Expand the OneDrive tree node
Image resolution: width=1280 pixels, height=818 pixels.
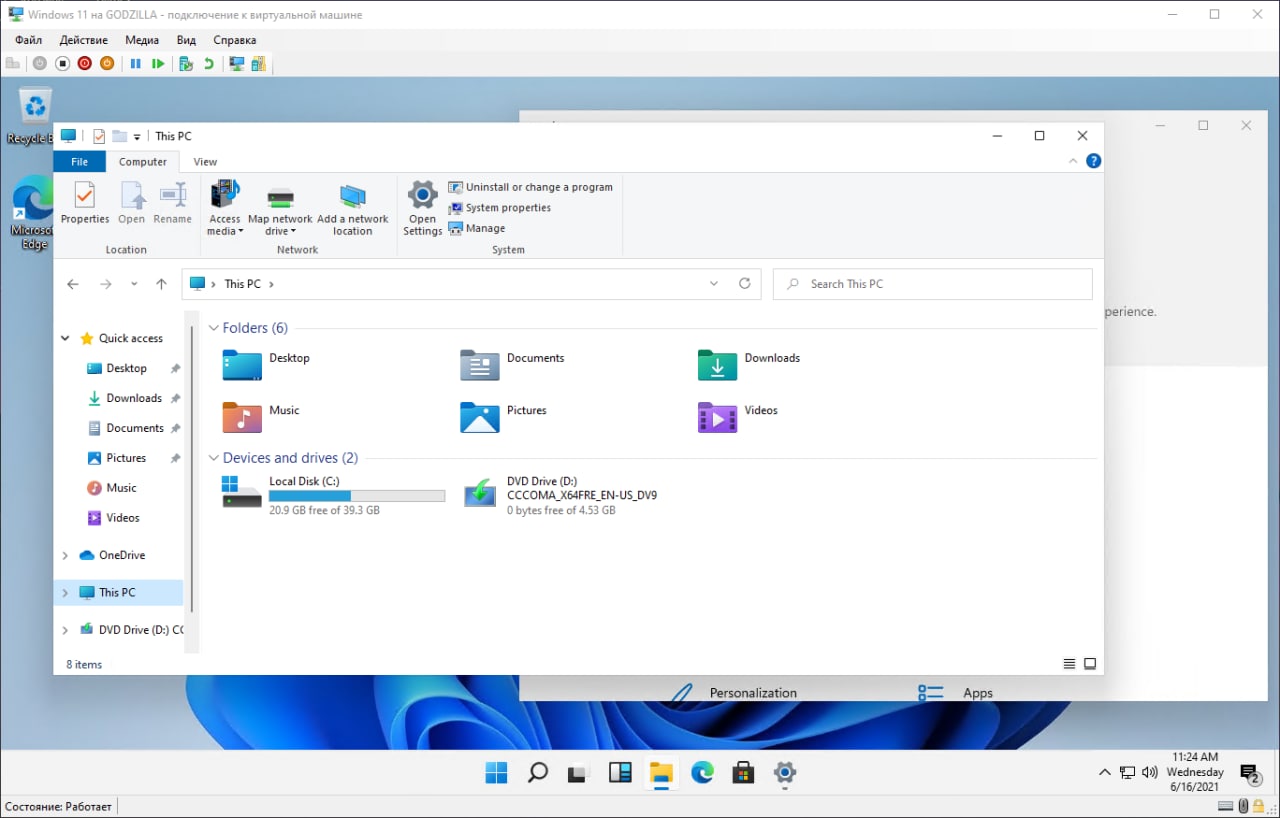(66, 555)
